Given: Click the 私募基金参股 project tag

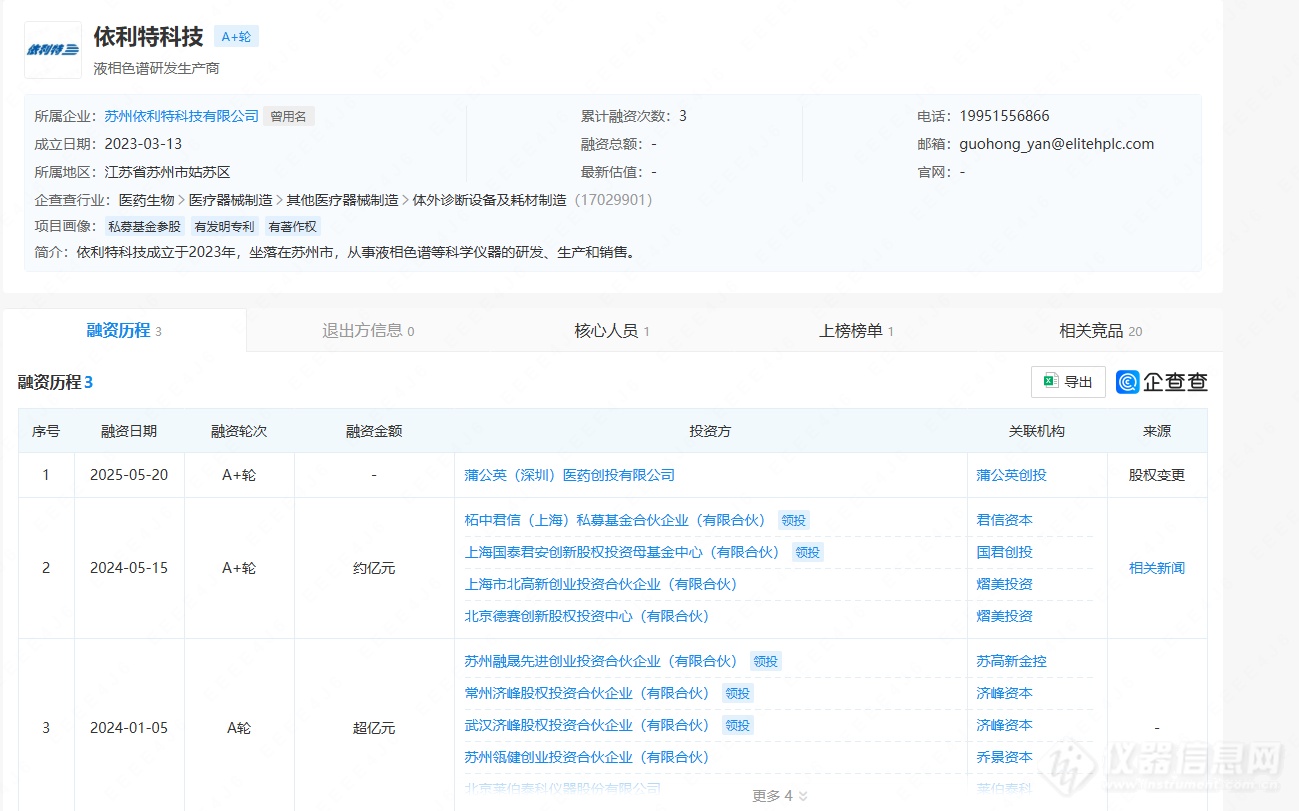Looking at the screenshot, I should [144, 227].
